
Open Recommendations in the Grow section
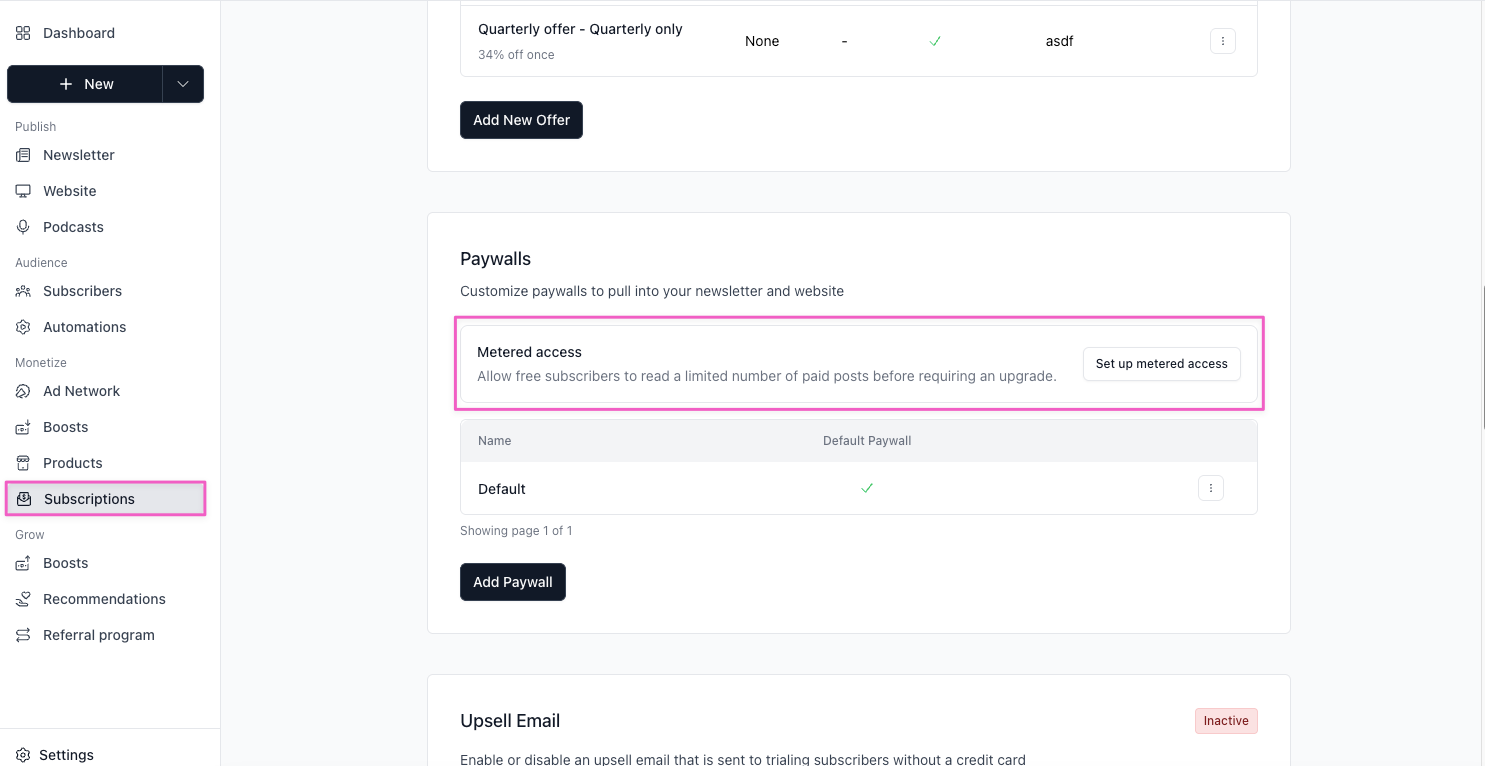[104, 599]
